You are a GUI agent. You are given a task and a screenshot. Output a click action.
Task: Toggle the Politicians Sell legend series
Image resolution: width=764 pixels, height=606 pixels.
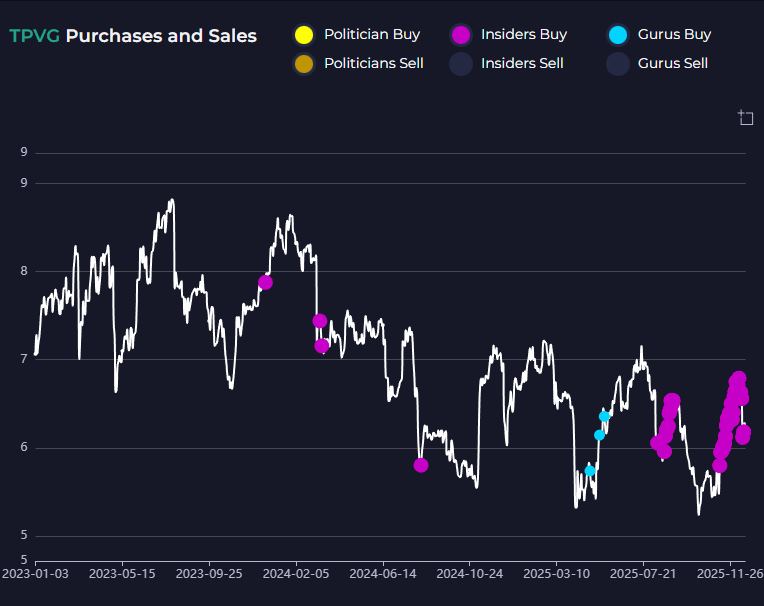pos(305,64)
